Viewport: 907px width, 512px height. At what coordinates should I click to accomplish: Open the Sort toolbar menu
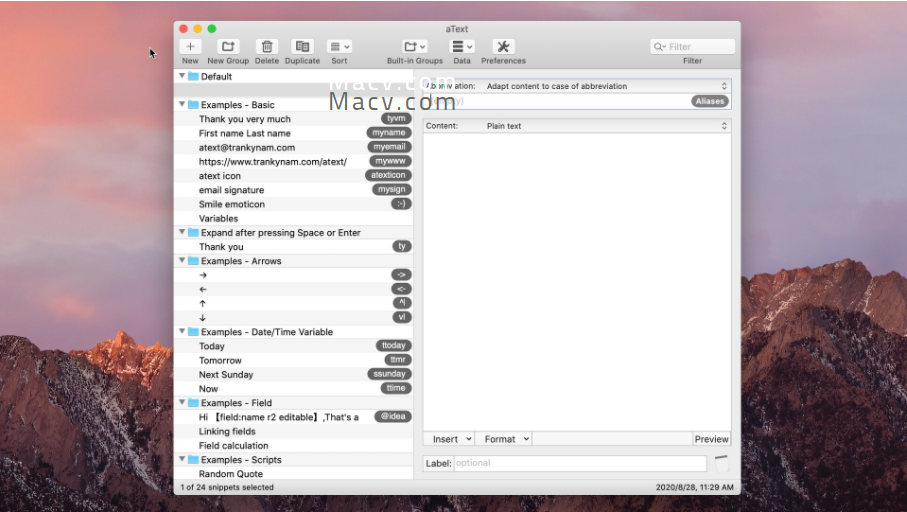click(x=340, y=46)
